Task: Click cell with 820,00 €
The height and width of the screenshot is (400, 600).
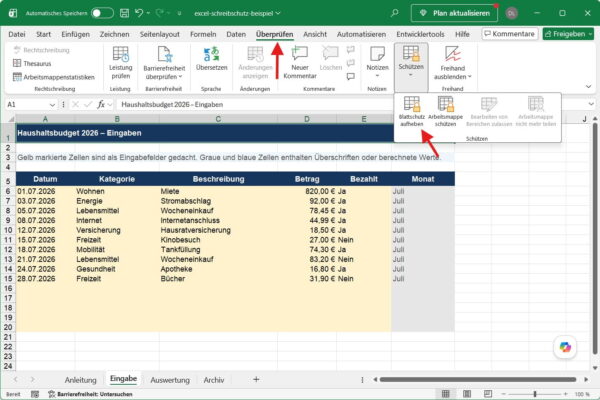Action: coord(307,191)
